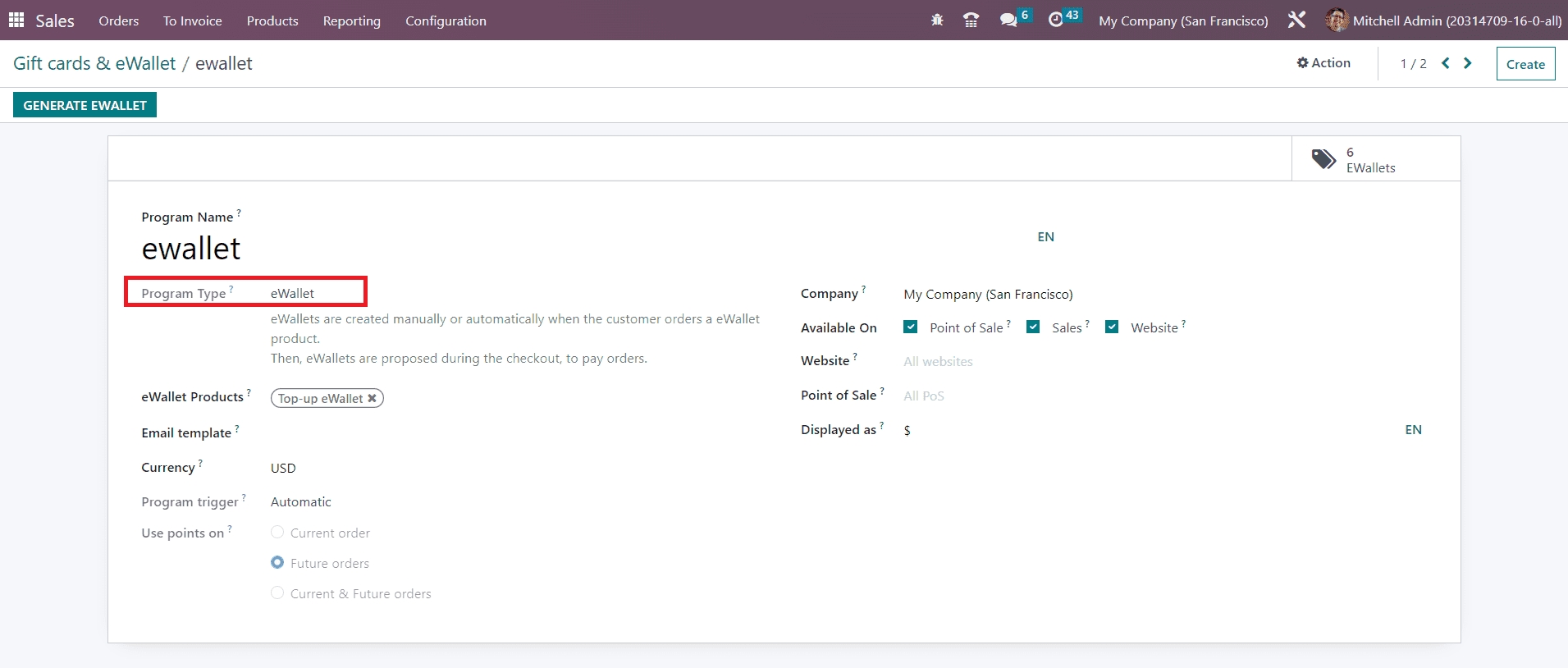This screenshot has width=1568, height=668.
Task: Open the Configuration menu
Action: [x=446, y=21]
